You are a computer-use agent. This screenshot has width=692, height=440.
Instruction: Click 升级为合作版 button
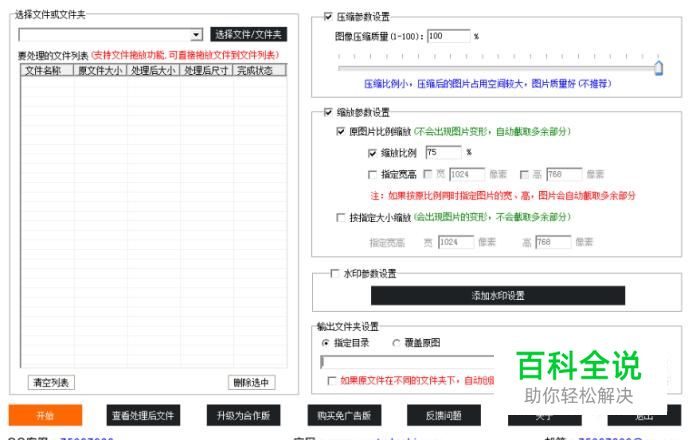pos(243,415)
